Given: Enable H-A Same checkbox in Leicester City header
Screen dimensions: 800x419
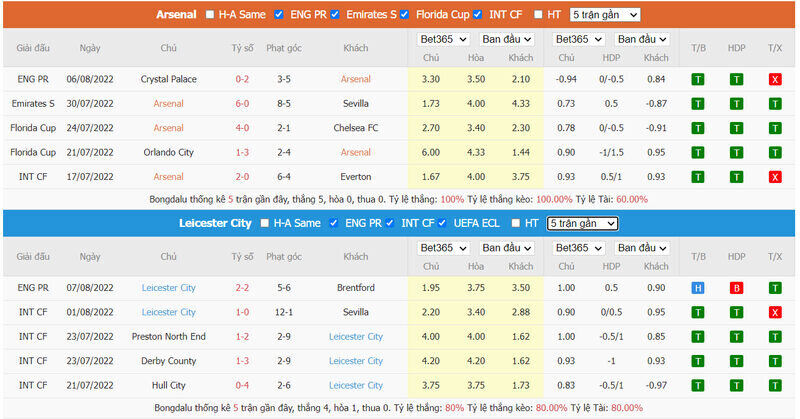Looking at the screenshot, I should [x=264, y=223].
